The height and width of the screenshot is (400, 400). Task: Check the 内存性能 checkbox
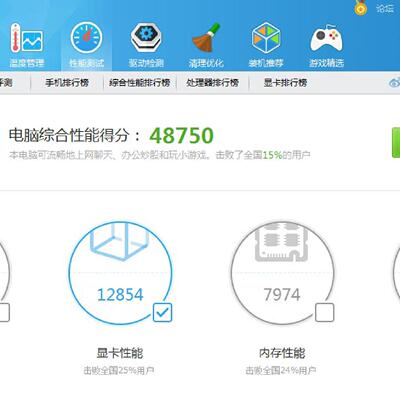point(324,312)
